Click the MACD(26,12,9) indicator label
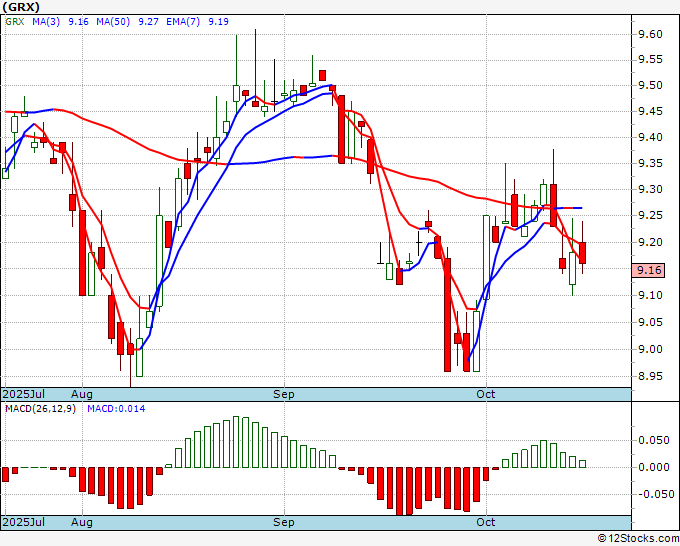 coord(40,409)
